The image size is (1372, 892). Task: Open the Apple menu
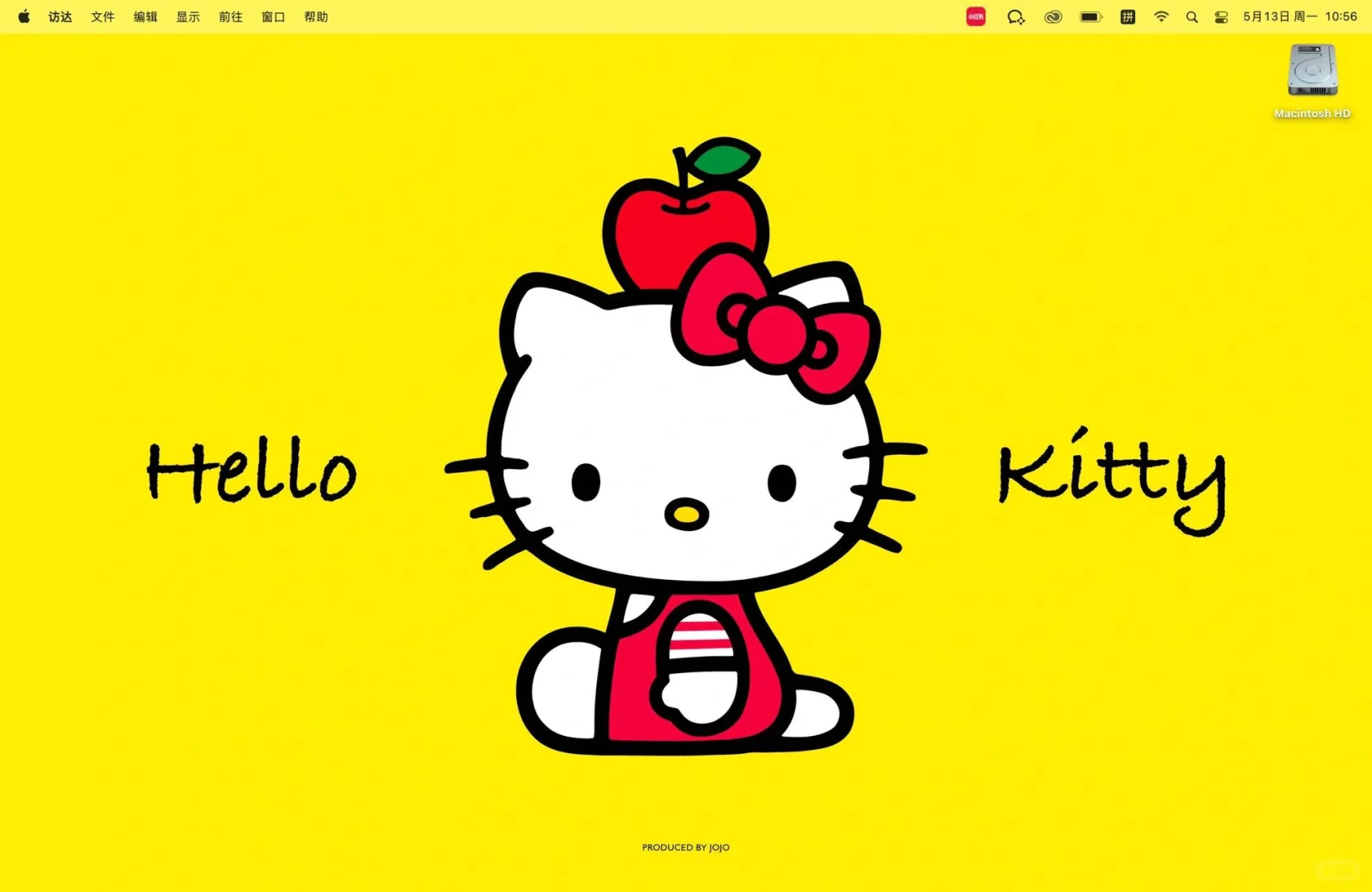click(x=24, y=17)
